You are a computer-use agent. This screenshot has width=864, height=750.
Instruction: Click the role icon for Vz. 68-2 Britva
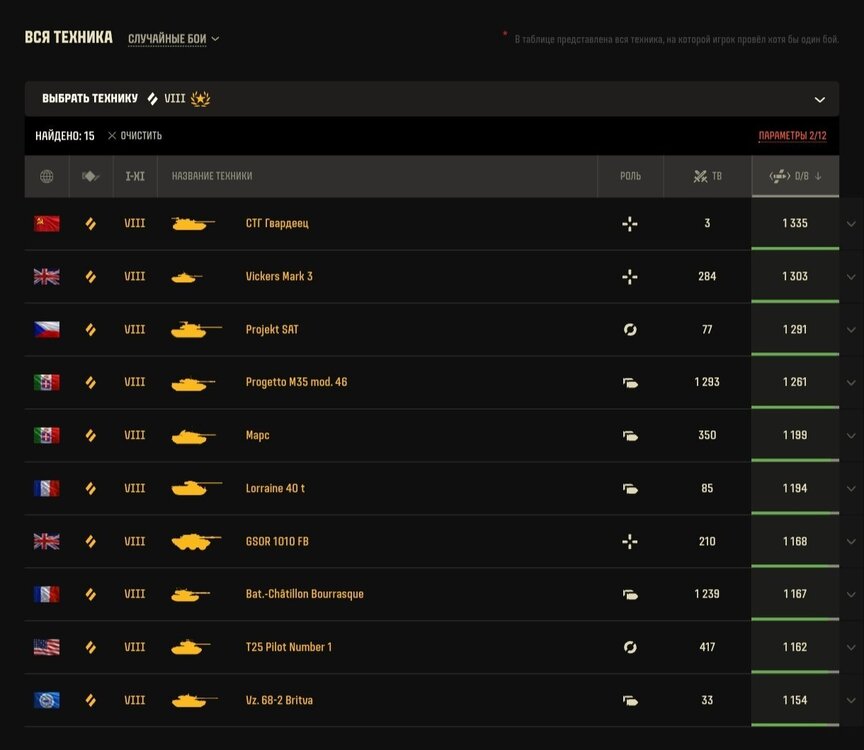click(x=630, y=701)
